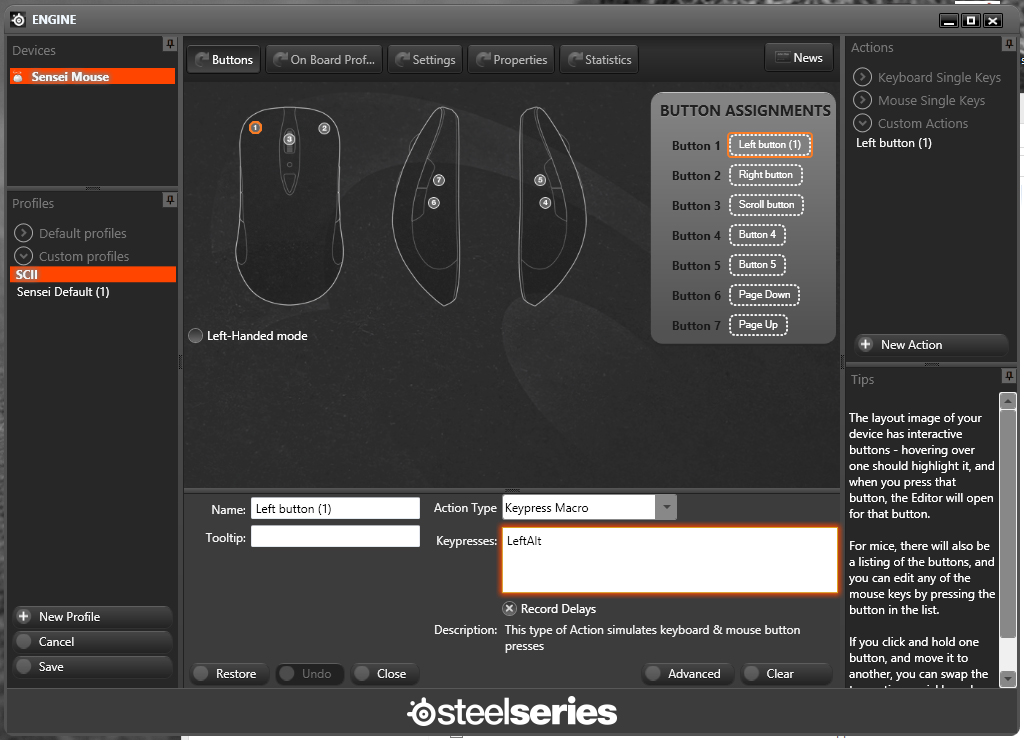Click side button 4 marker on diagram
The height and width of the screenshot is (740, 1024).
coord(545,203)
